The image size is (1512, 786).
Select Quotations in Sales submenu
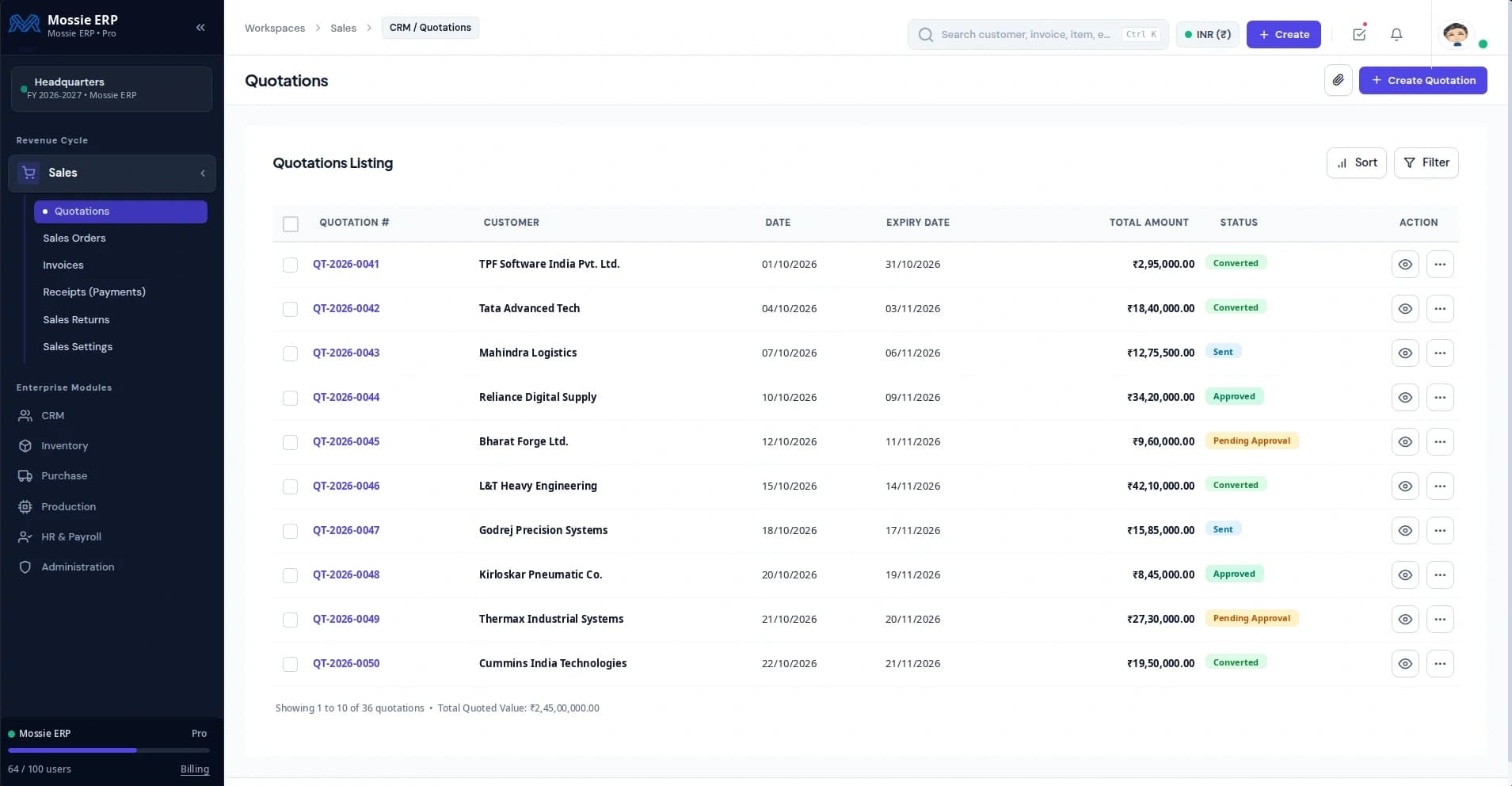tap(120, 212)
